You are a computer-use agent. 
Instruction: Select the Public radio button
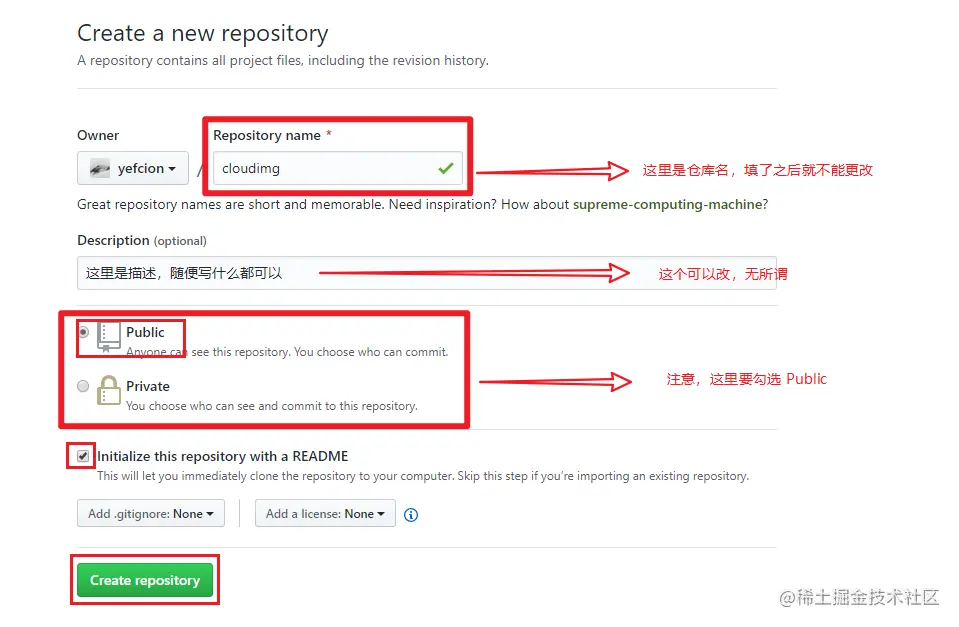(83, 332)
